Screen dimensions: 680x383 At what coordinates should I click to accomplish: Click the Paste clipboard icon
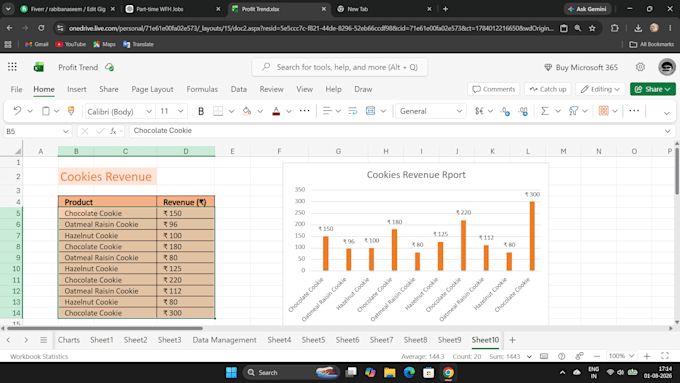46,111
